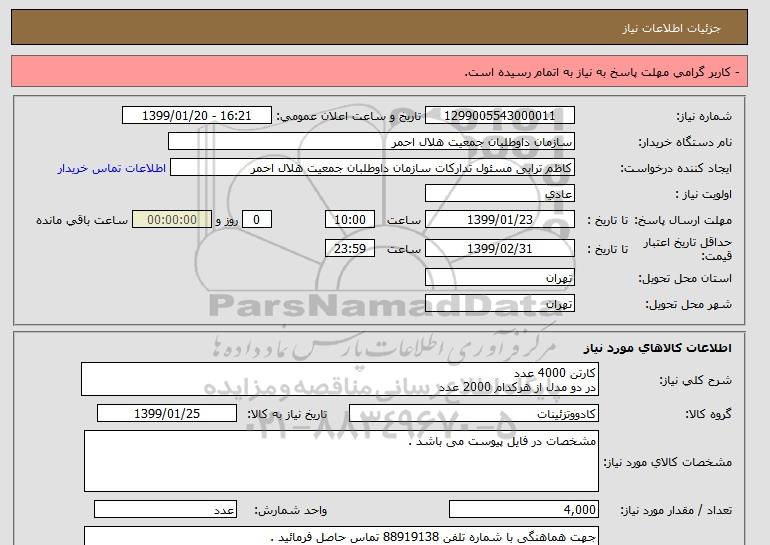Click the label شماره نیاز
This screenshot has height=545, width=770.
[704, 116]
